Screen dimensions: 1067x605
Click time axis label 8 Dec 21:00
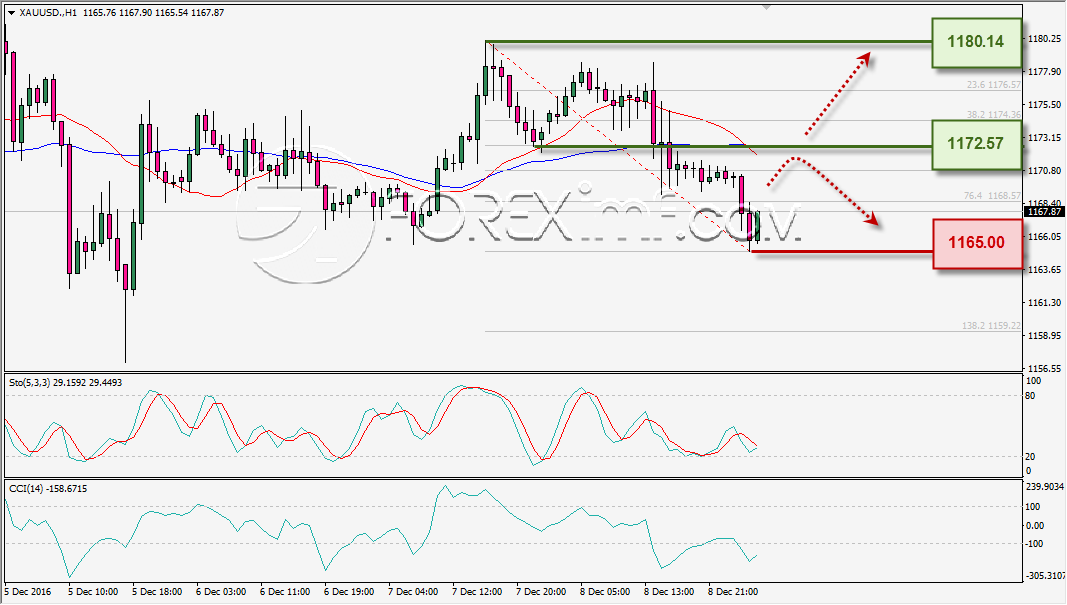733,592
